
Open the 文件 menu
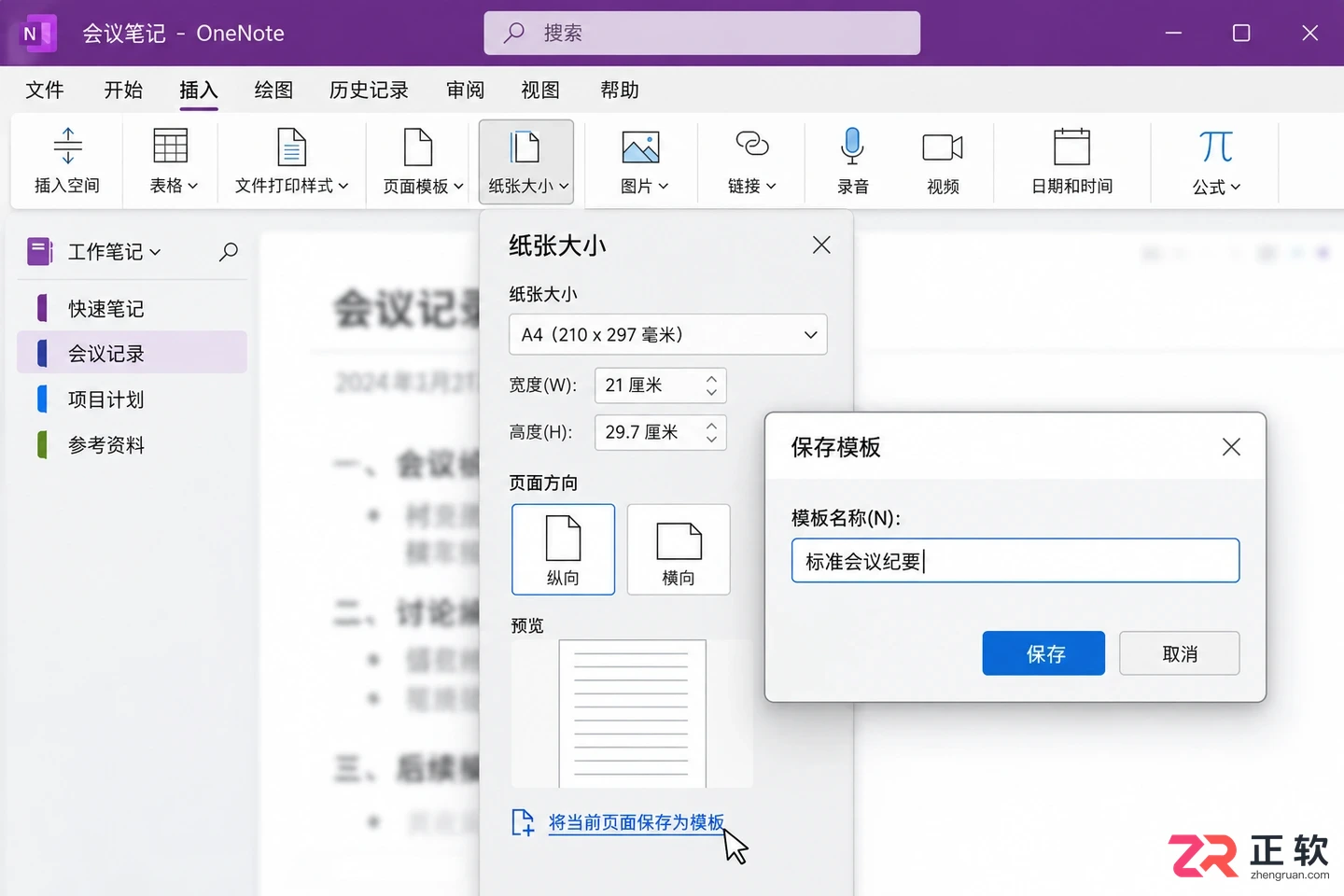(x=45, y=90)
